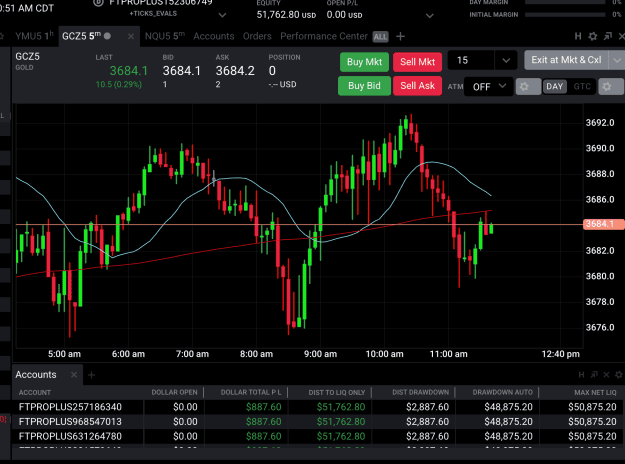Click bid price 3684.1
Screen dimensions: 625x464
tap(182, 71)
